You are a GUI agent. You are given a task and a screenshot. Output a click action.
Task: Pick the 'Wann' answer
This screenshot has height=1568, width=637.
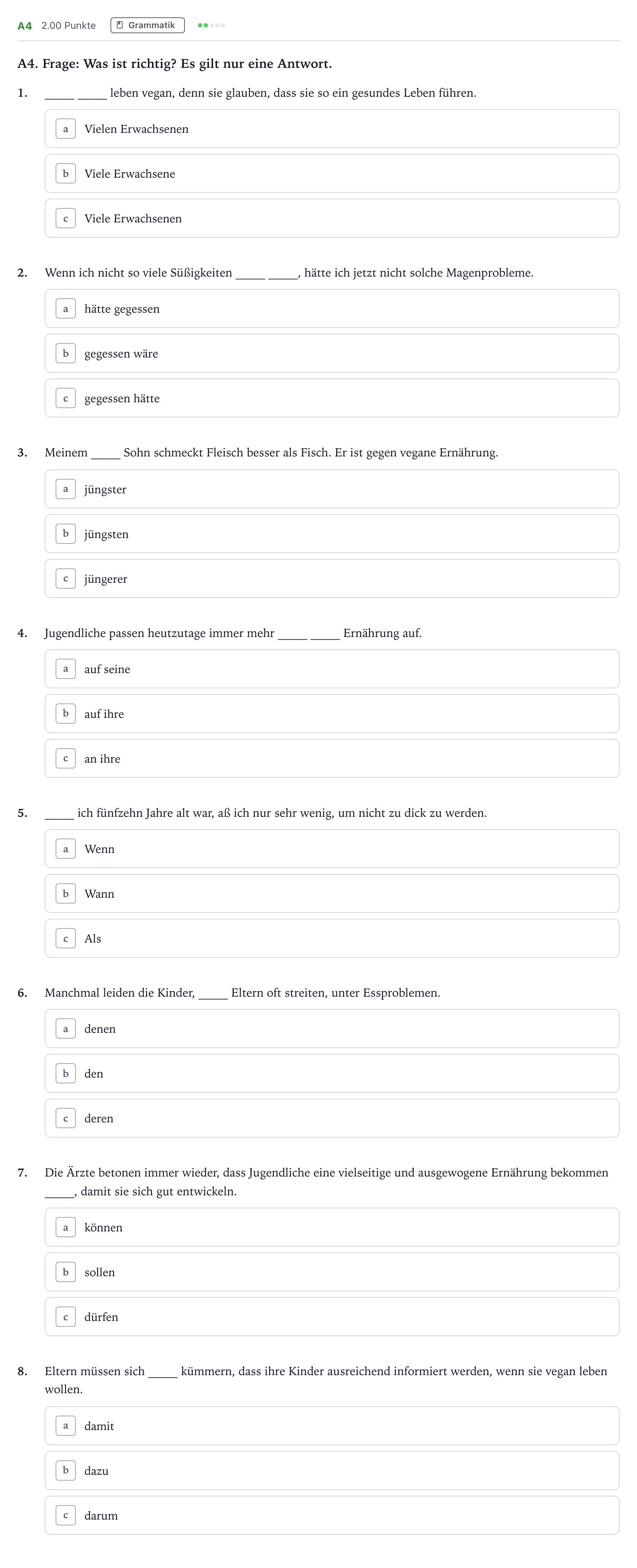click(331, 893)
